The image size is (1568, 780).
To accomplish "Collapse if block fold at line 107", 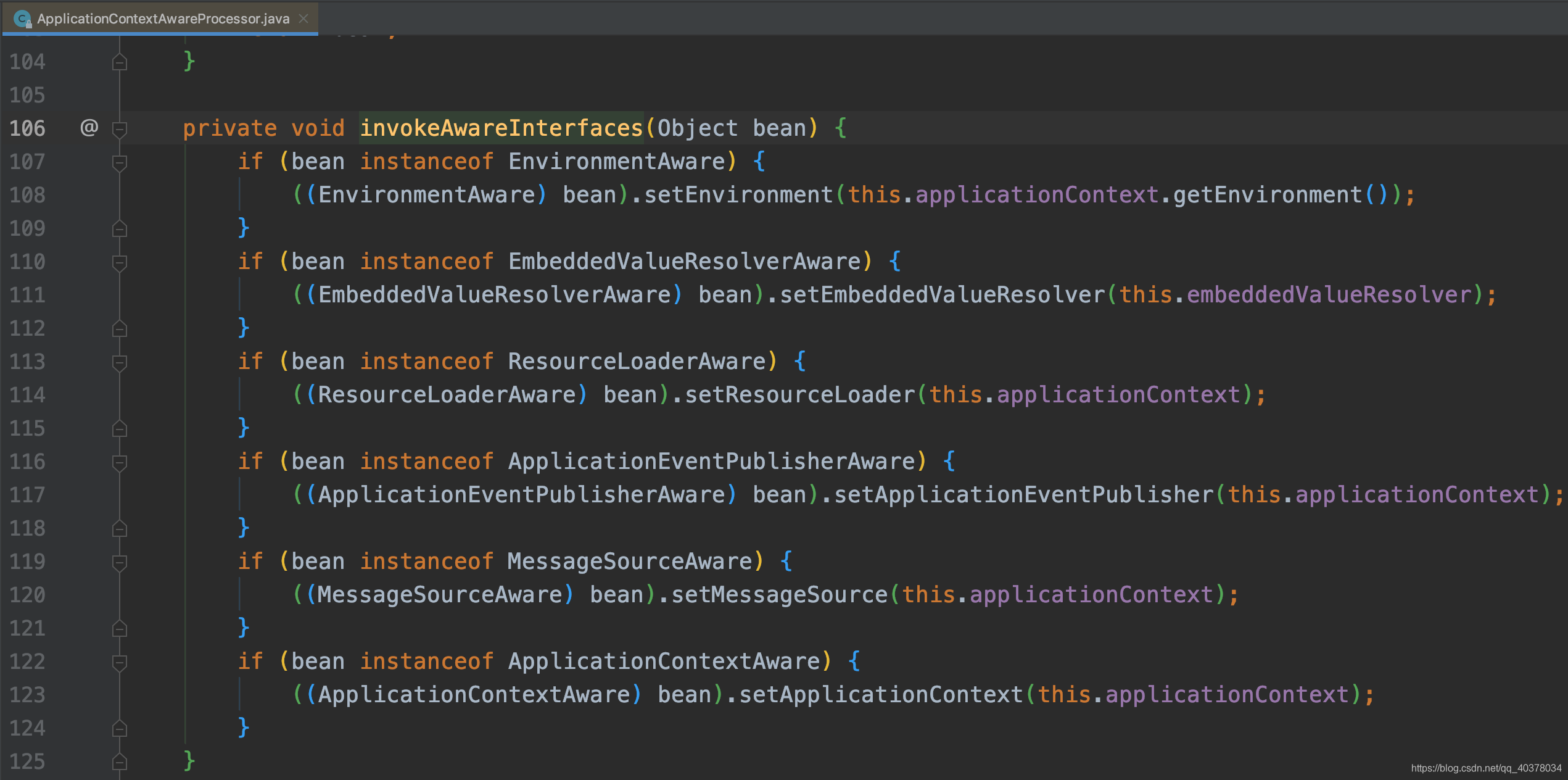I will [120, 162].
